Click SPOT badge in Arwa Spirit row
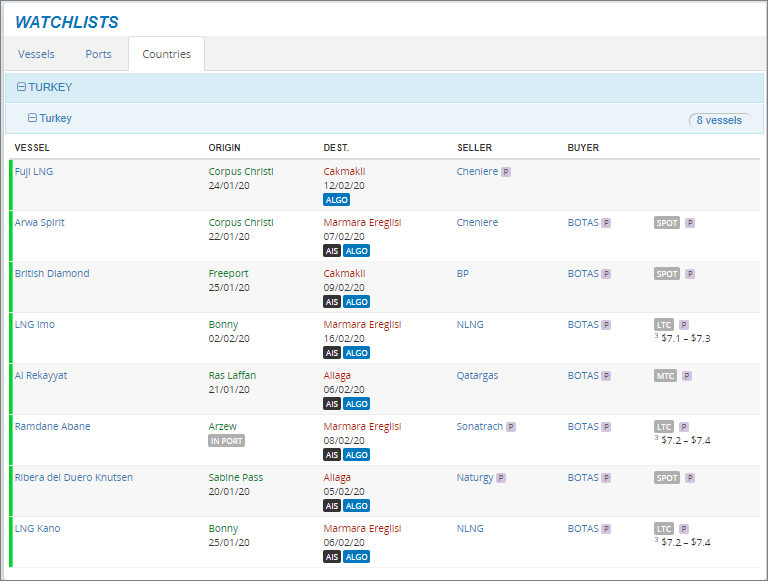Image resolution: width=768 pixels, height=581 pixels. pyautogui.click(x=667, y=223)
